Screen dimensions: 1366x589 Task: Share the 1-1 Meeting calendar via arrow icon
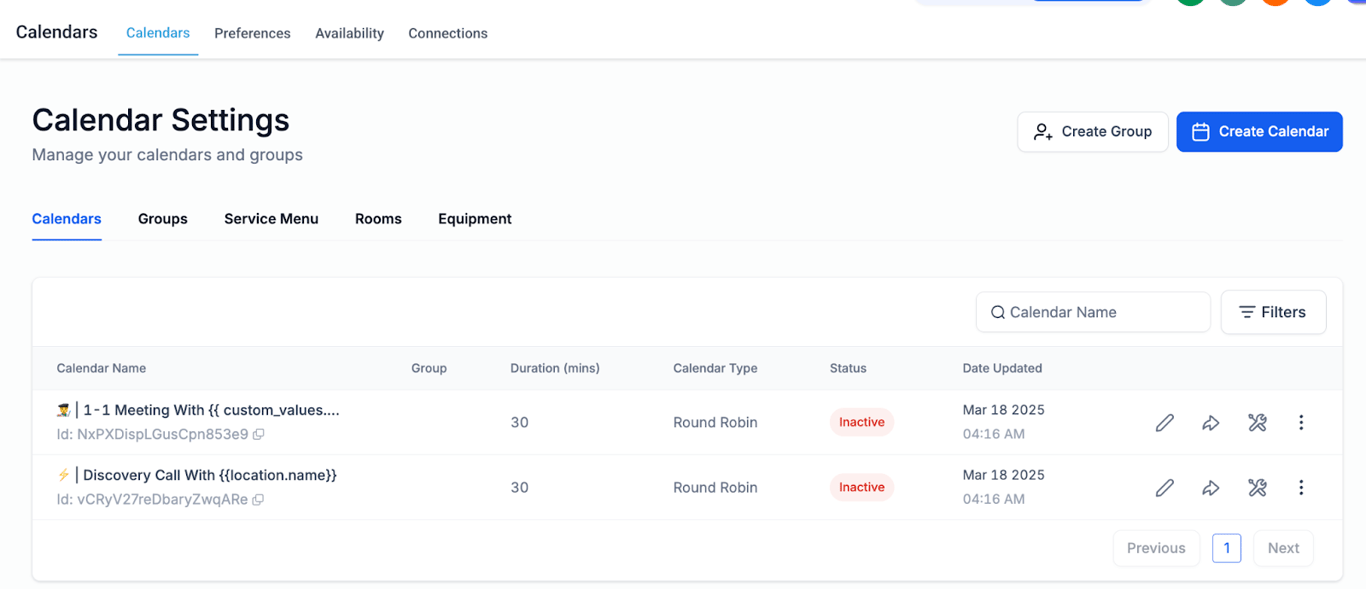(1210, 423)
